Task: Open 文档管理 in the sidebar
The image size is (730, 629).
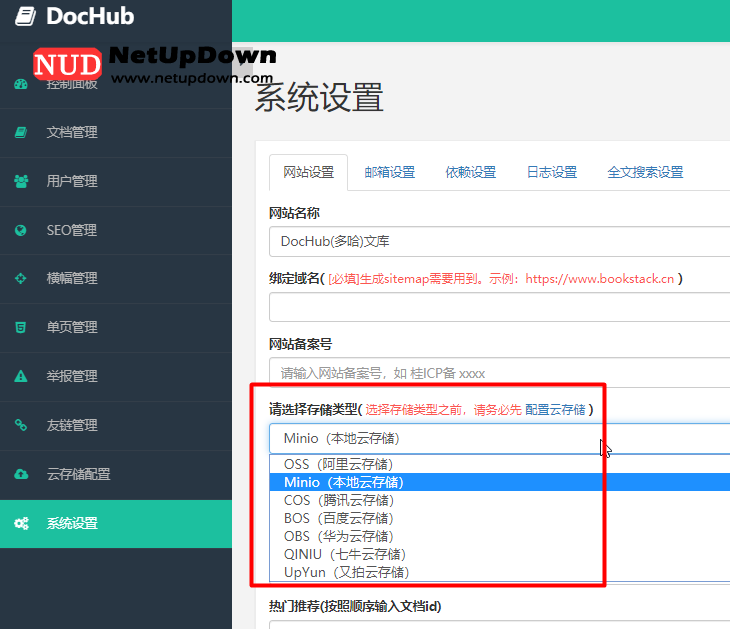Action: point(116,133)
